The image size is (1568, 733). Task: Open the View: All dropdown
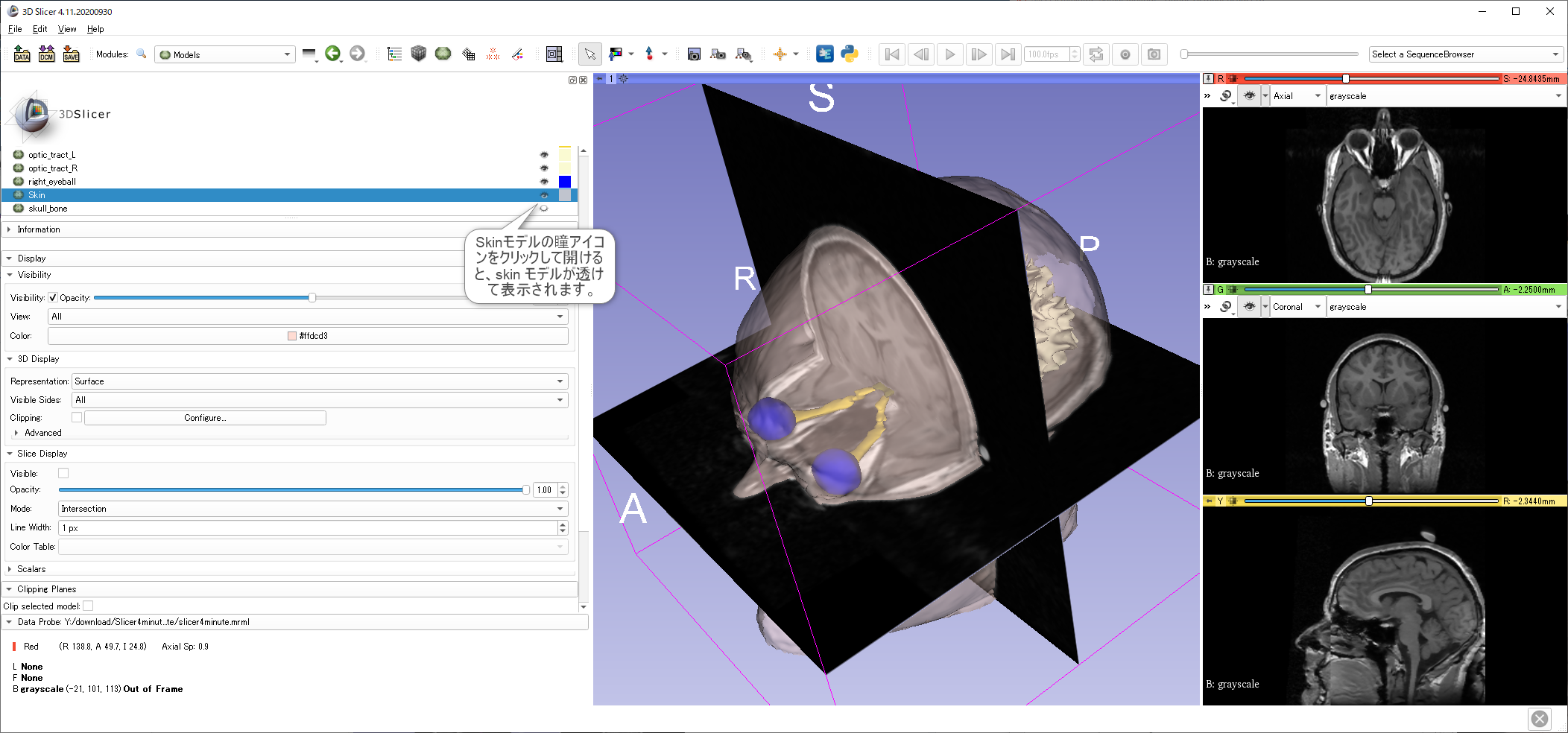[308, 317]
